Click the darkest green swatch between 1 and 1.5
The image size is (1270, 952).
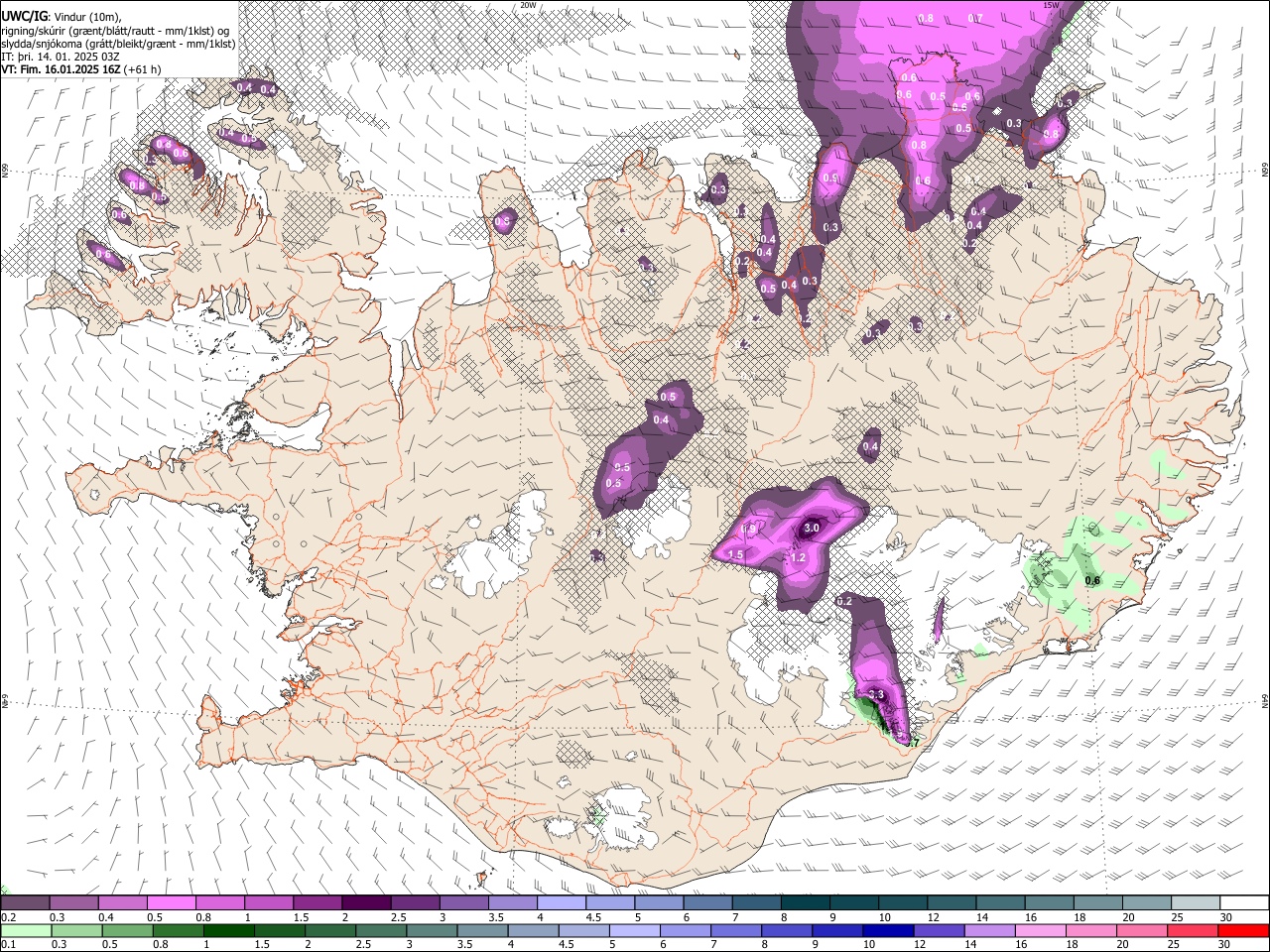[228, 930]
